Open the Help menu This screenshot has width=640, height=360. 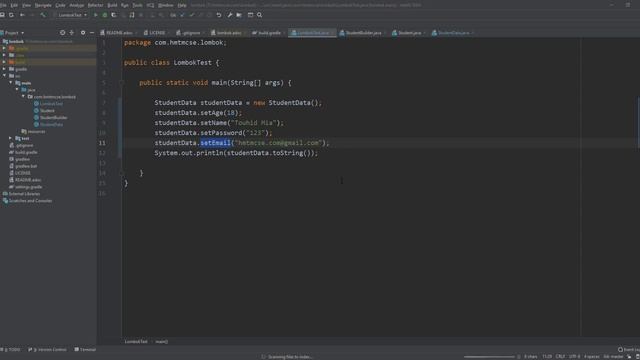click(x=182, y=5)
